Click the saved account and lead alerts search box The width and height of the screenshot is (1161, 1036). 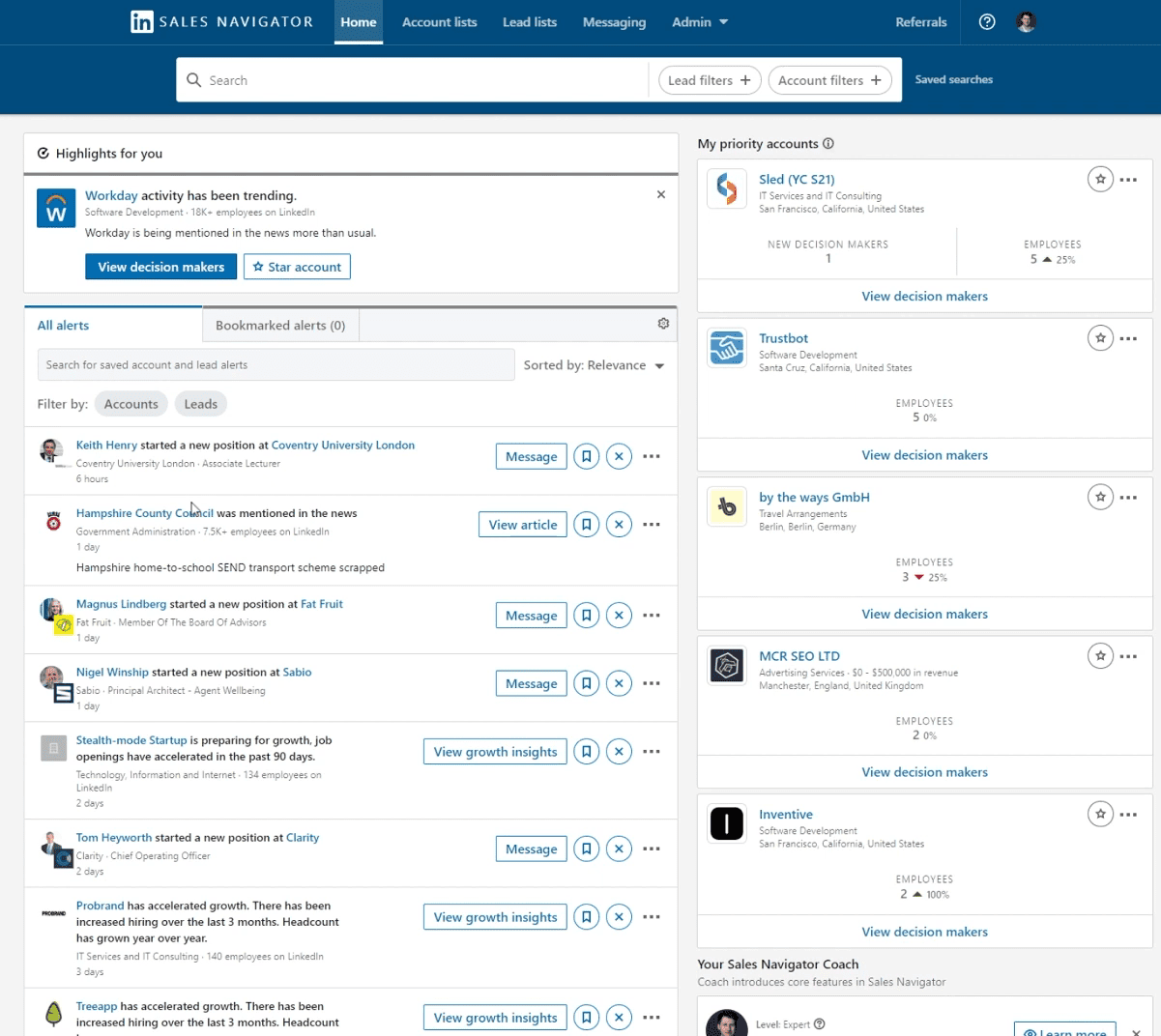276,364
